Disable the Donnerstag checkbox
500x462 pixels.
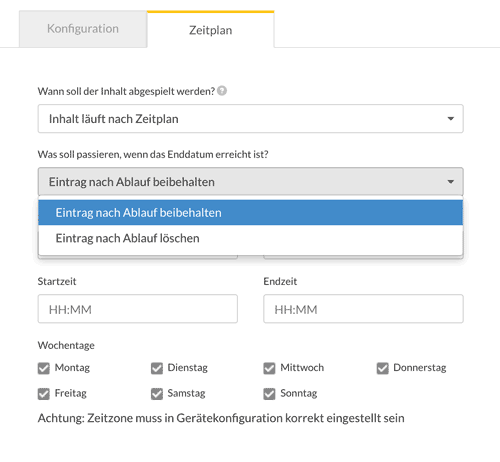click(x=383, y=368)
